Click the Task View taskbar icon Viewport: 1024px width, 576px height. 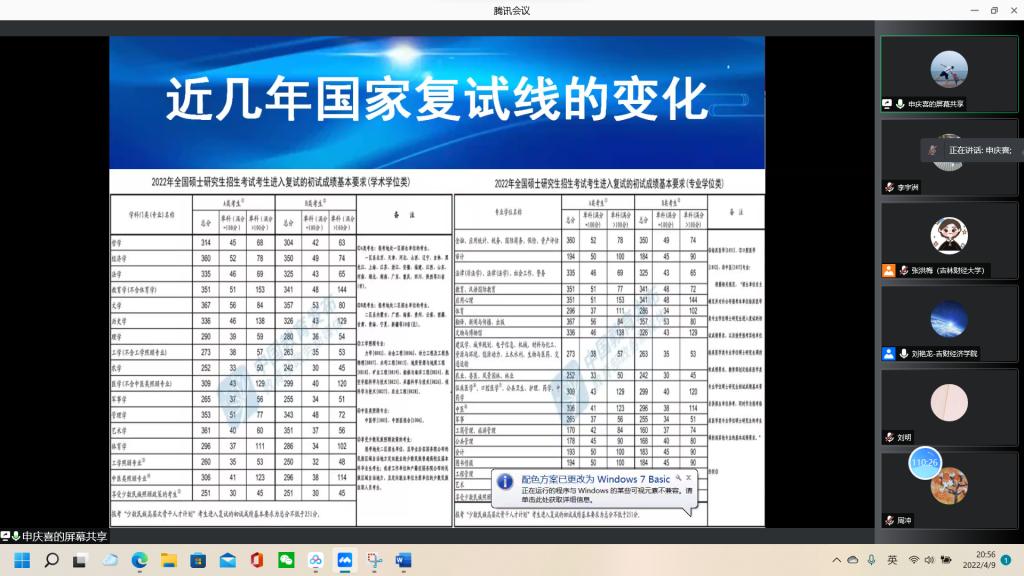81,560
